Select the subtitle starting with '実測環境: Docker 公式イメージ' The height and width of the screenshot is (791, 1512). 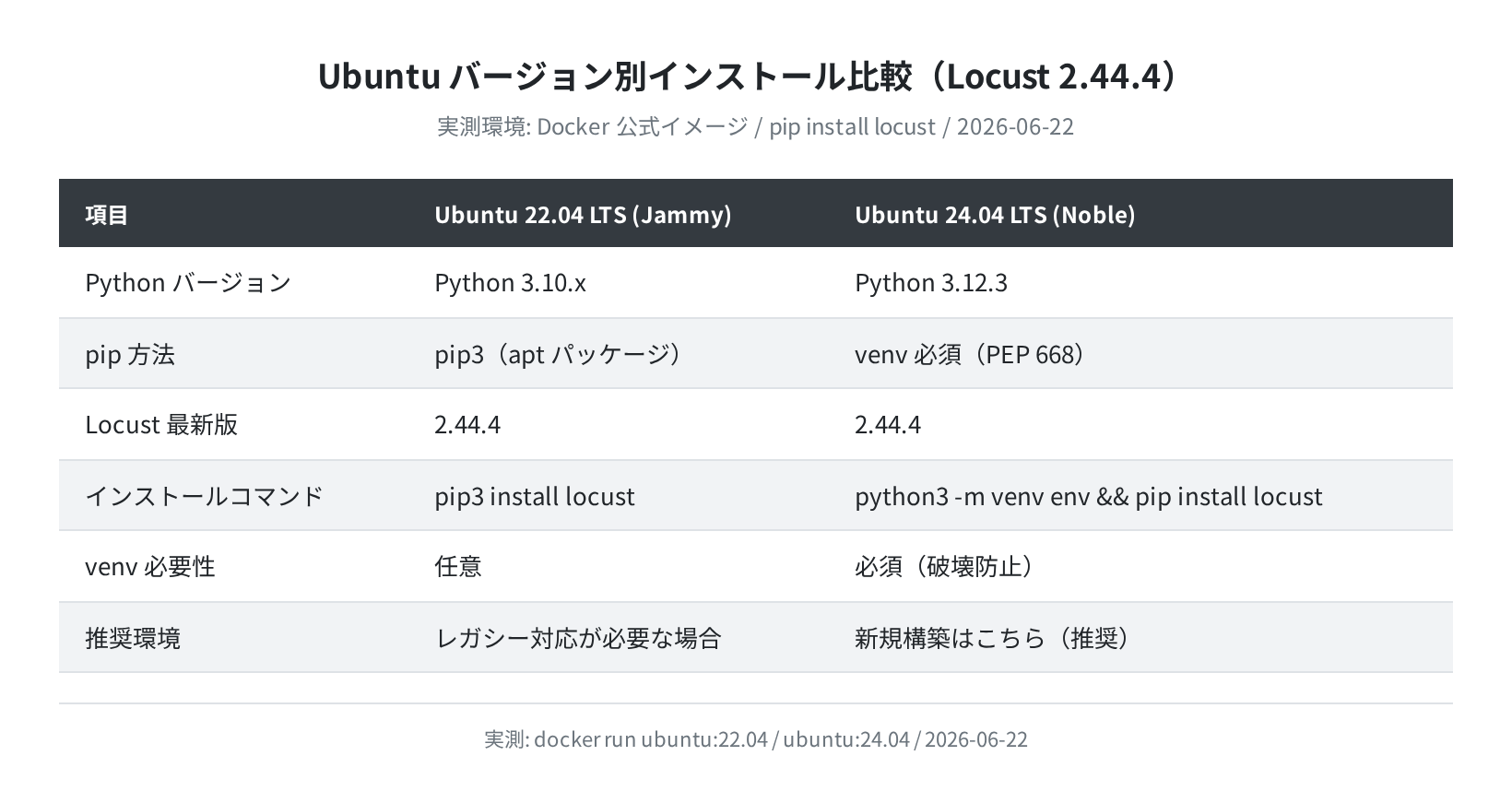tap(755, 126)
